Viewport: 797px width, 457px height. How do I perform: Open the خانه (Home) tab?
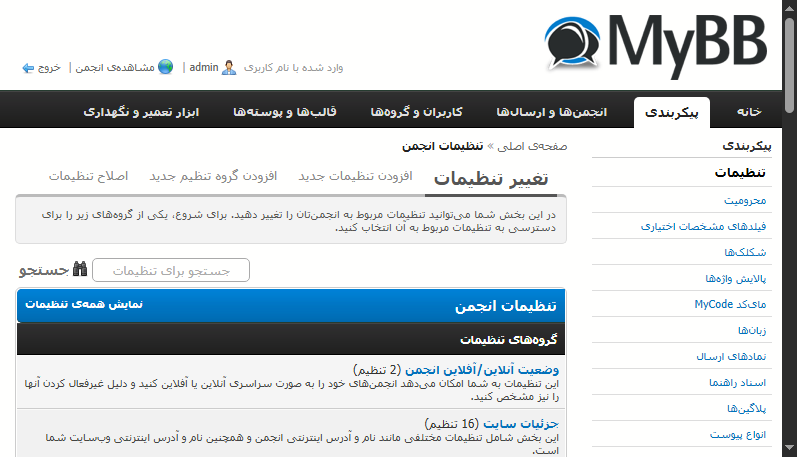749,111
